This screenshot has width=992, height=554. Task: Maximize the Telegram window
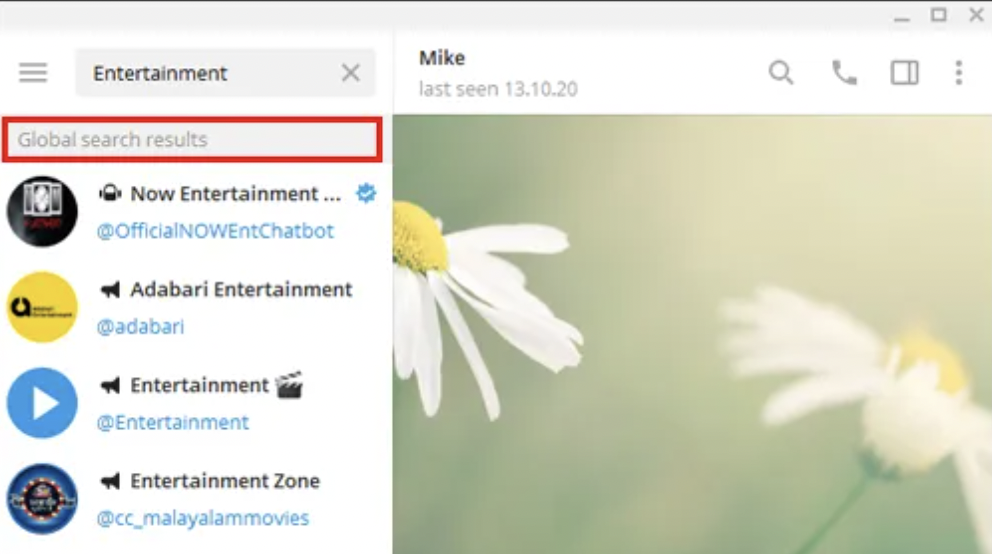pos(939,15)
